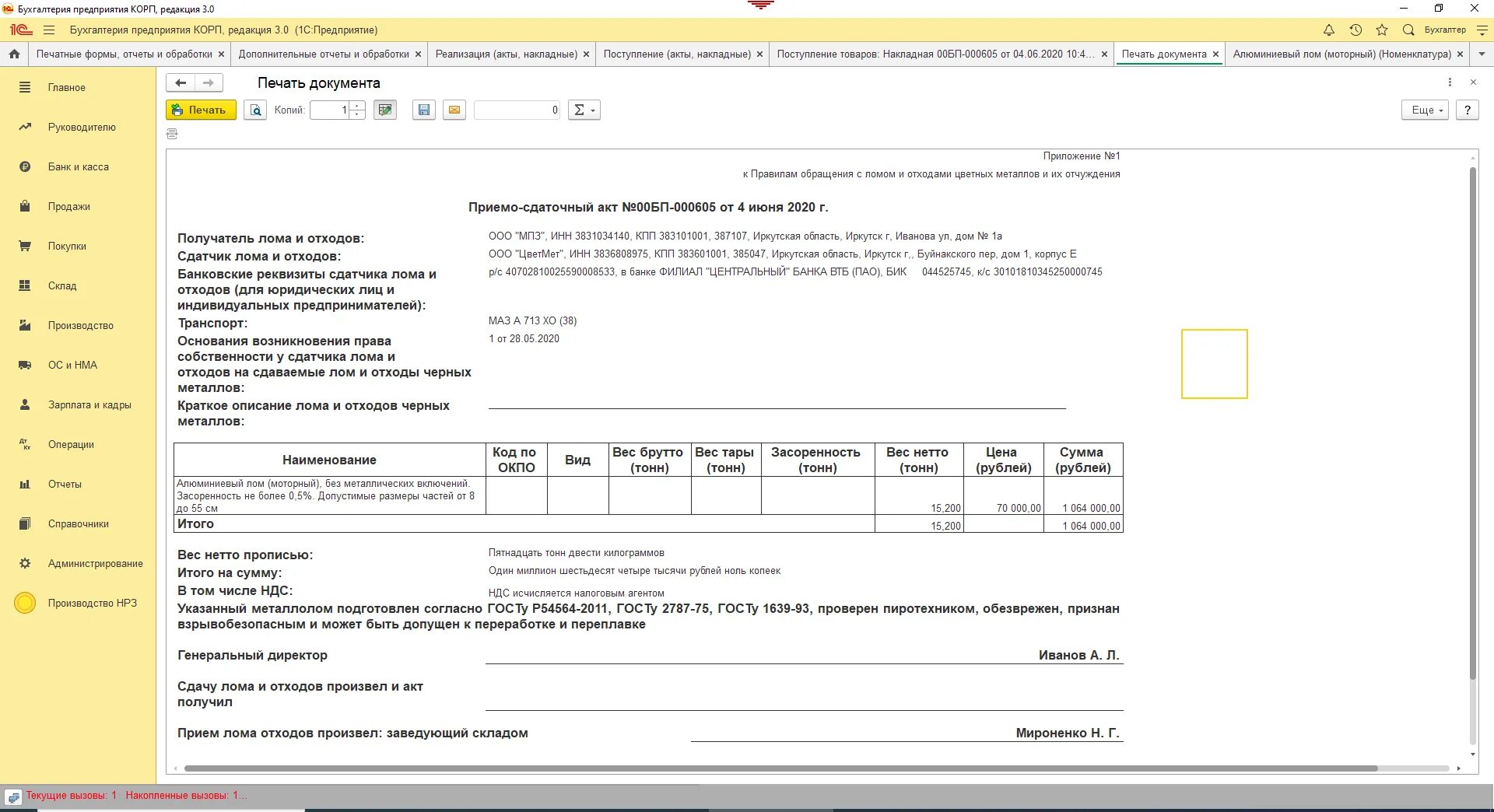Click Накопленные вызовы in status bar
The width and height of the screenshot is (1494, 812).
187,795
